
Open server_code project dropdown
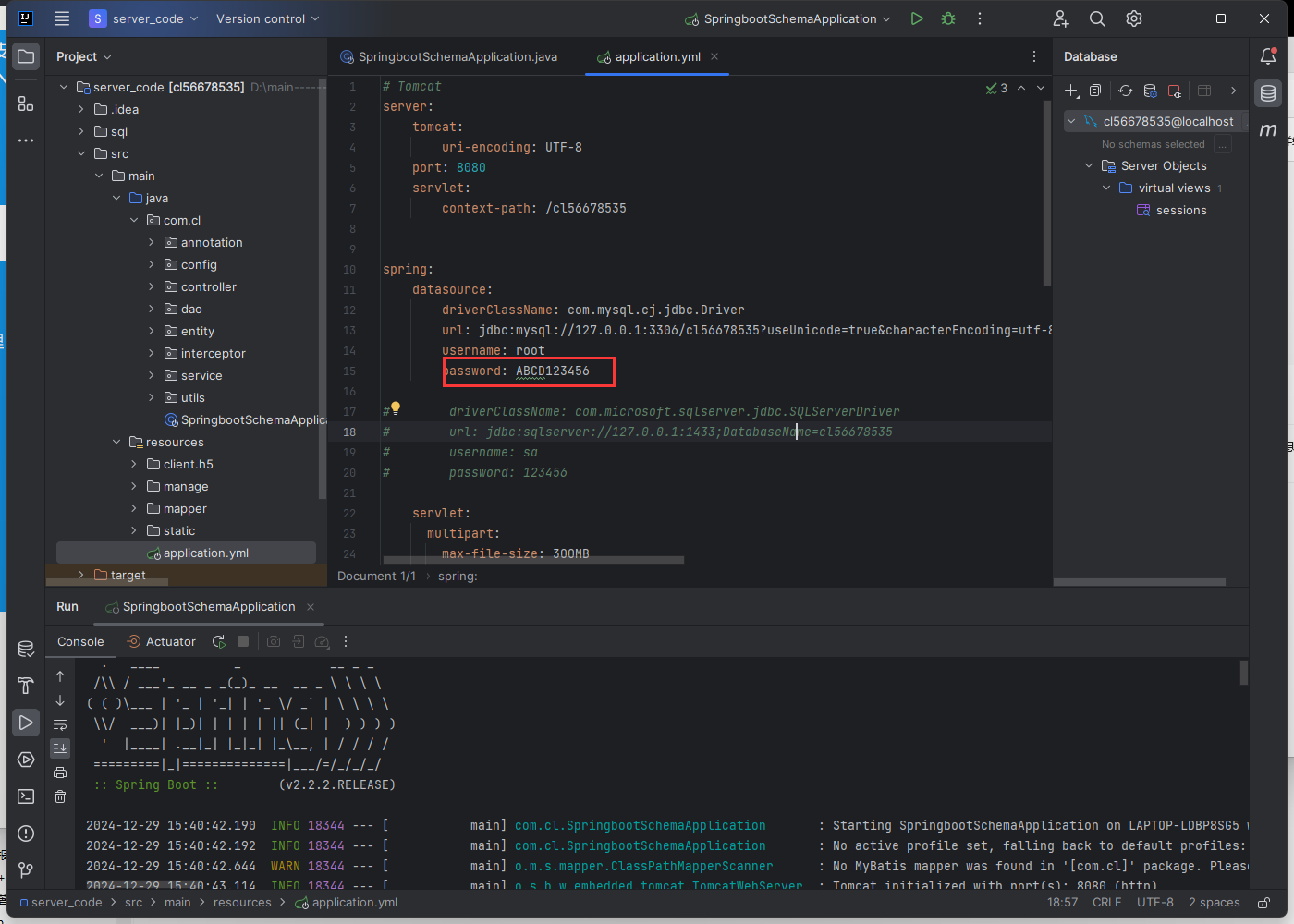144,18
